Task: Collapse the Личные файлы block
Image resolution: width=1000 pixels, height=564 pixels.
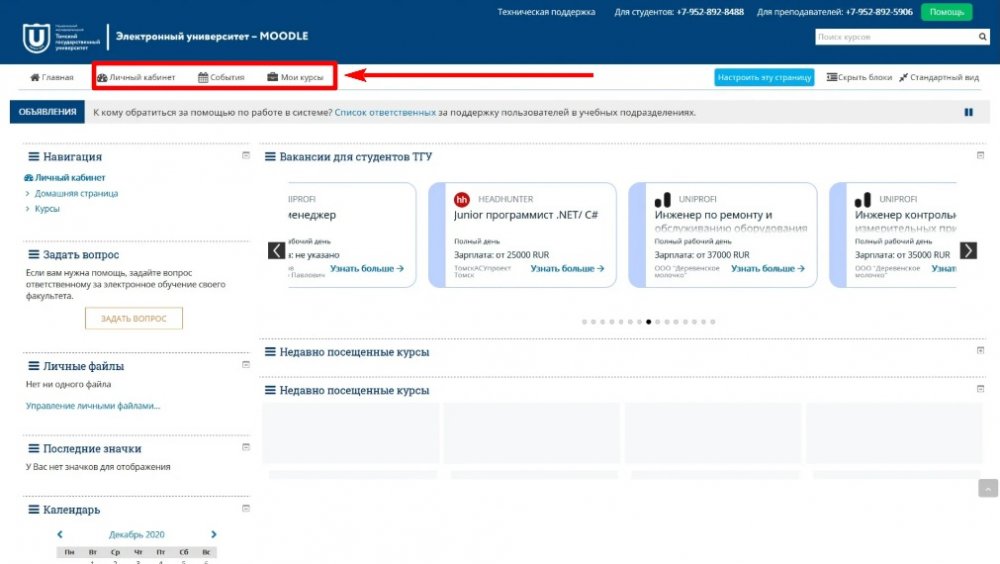Action: pyautogui.click(x=246, y=365)
